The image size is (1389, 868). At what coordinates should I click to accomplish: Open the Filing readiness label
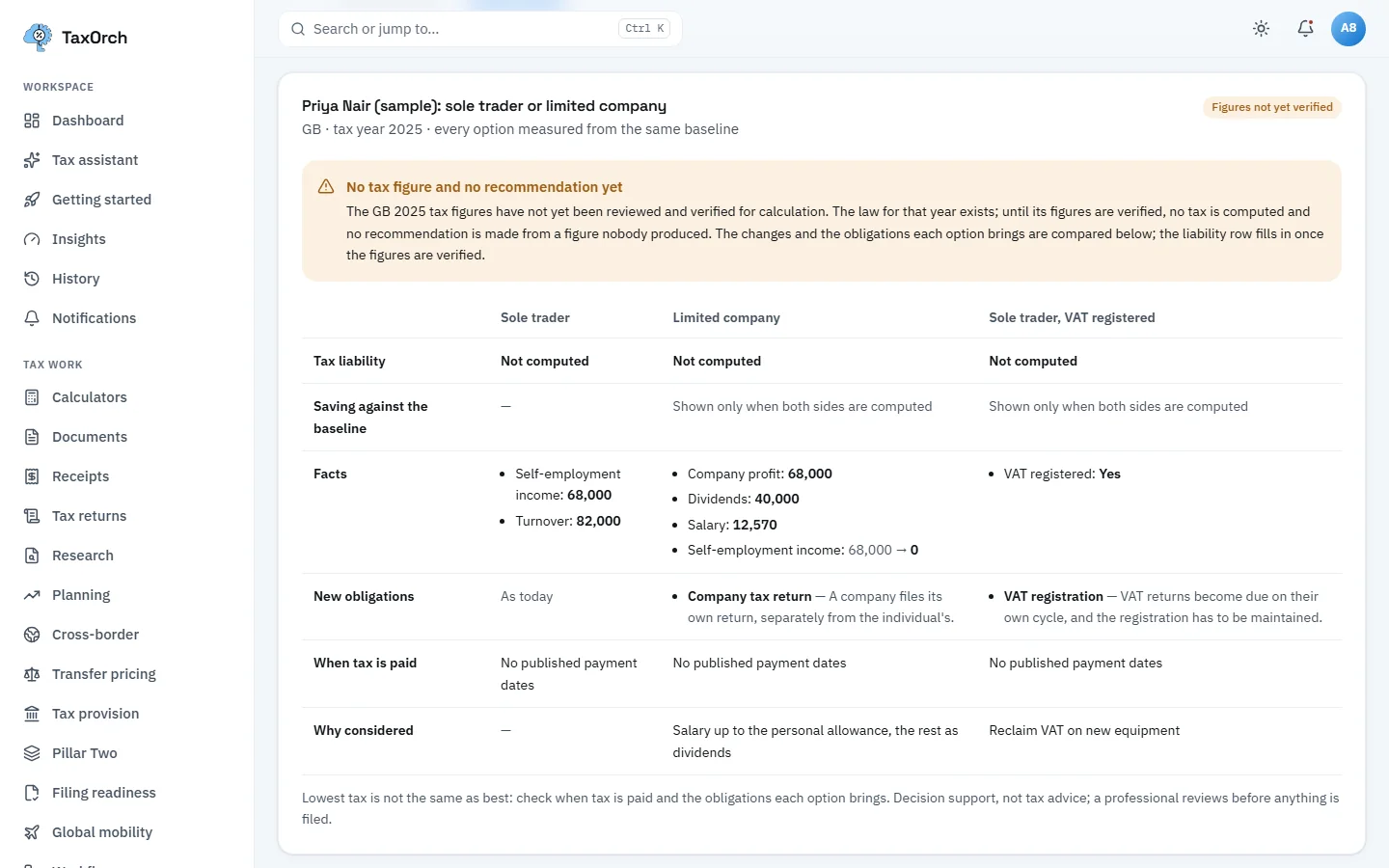coord(104,793)
